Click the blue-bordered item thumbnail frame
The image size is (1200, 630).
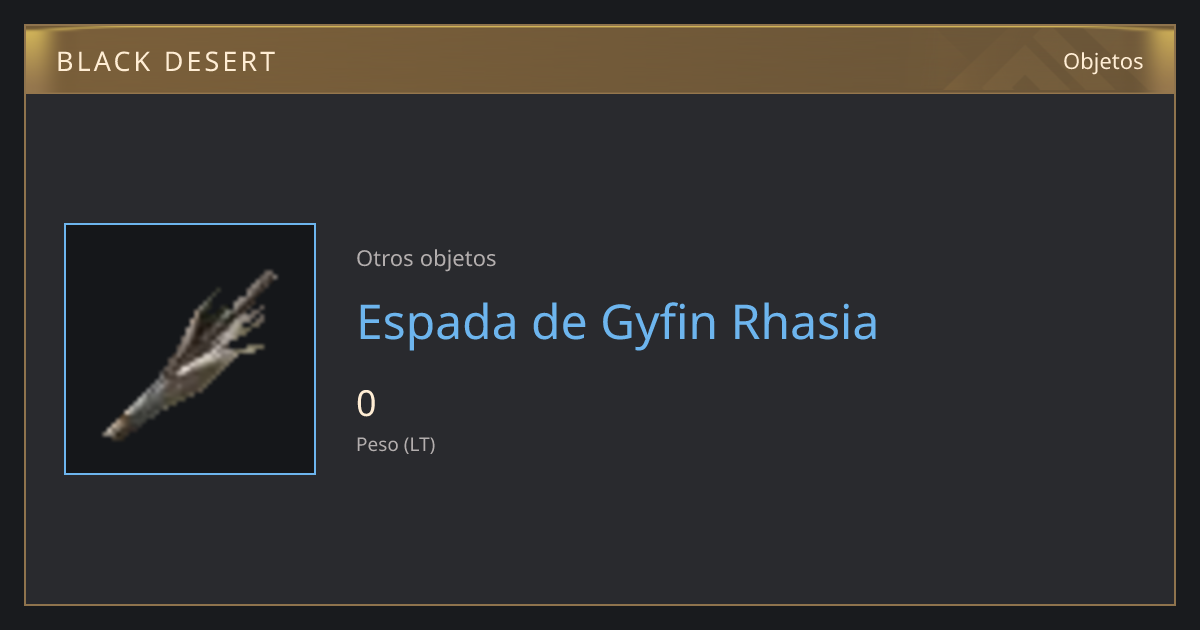click(x=190, y=349)
